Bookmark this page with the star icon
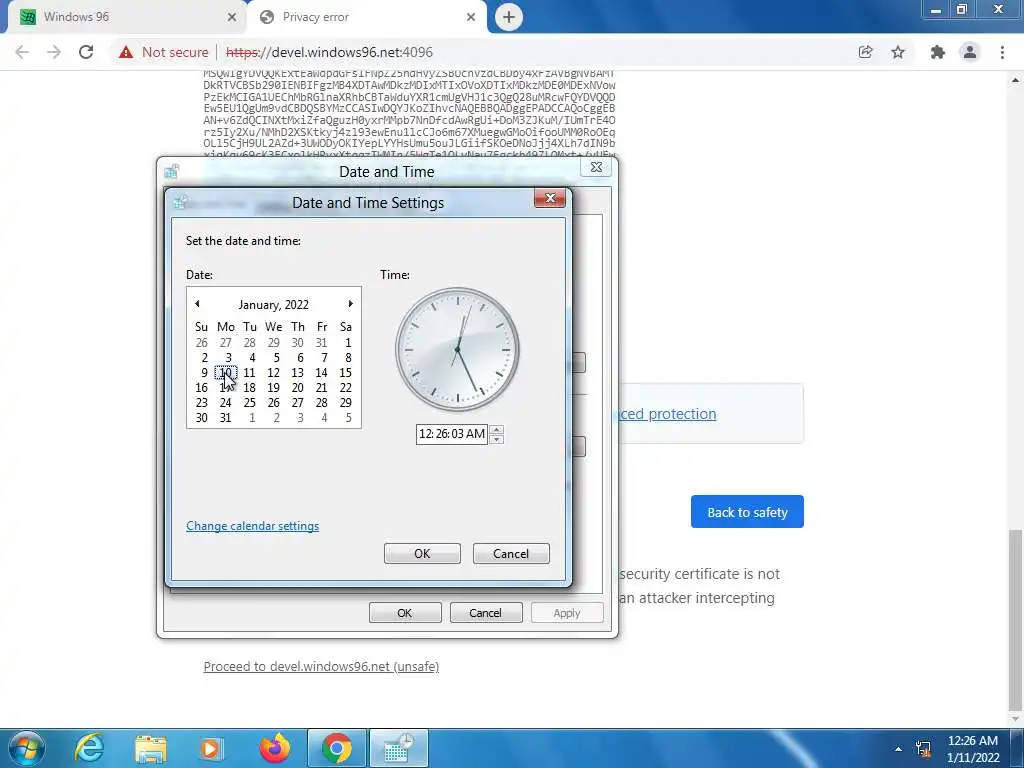The image size is (1024, 768). coord(898,52)
